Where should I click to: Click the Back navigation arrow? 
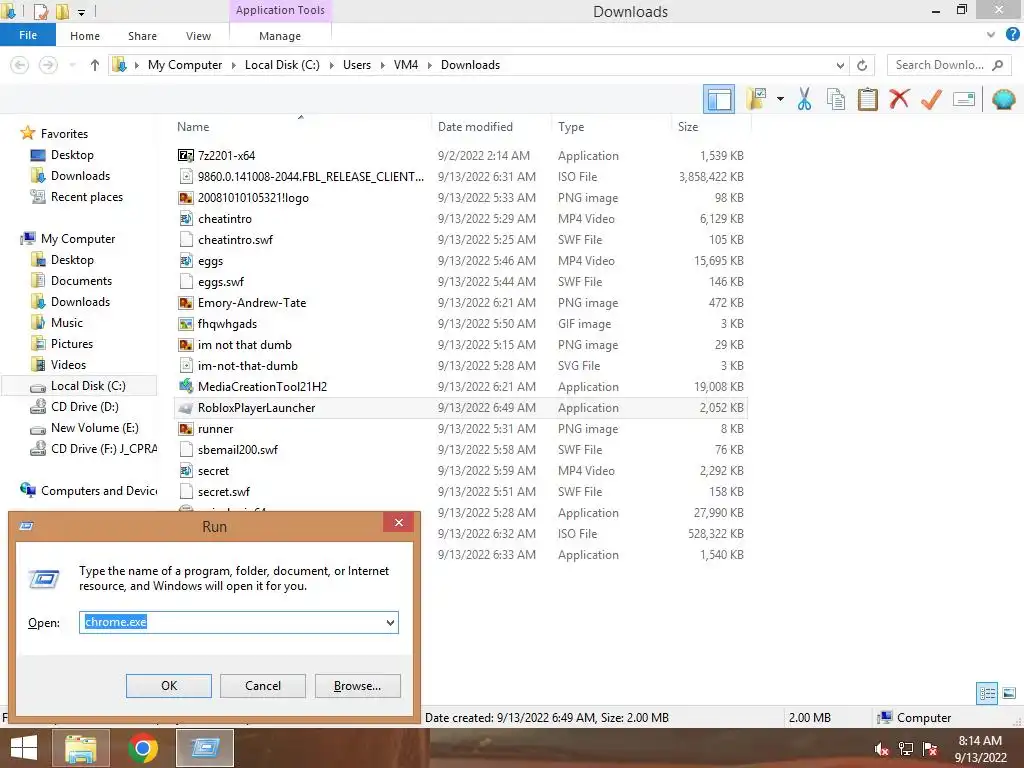click(20, 65)
